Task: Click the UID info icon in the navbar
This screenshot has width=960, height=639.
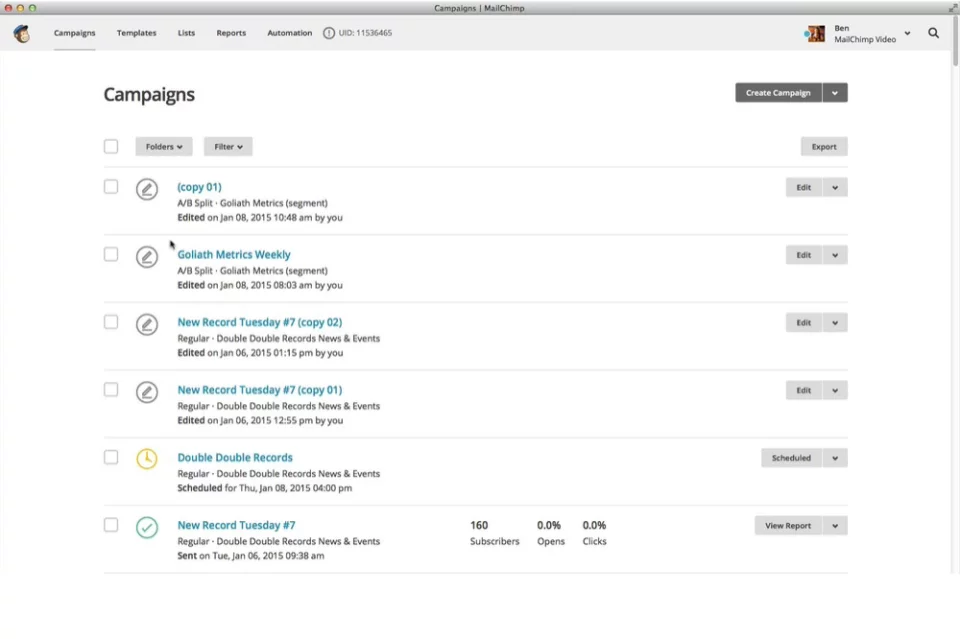Action: click(329, 32)
